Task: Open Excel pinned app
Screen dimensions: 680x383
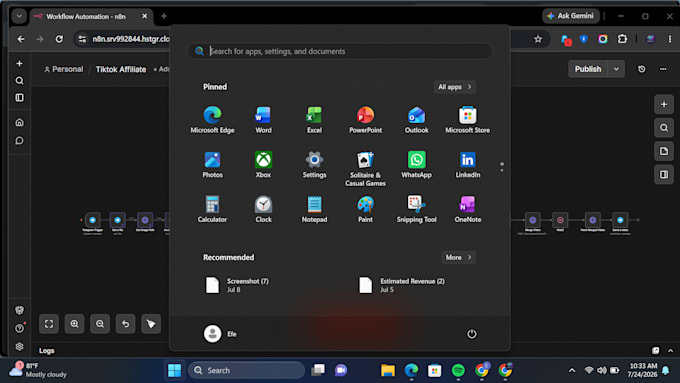Action: coord(314,120)
